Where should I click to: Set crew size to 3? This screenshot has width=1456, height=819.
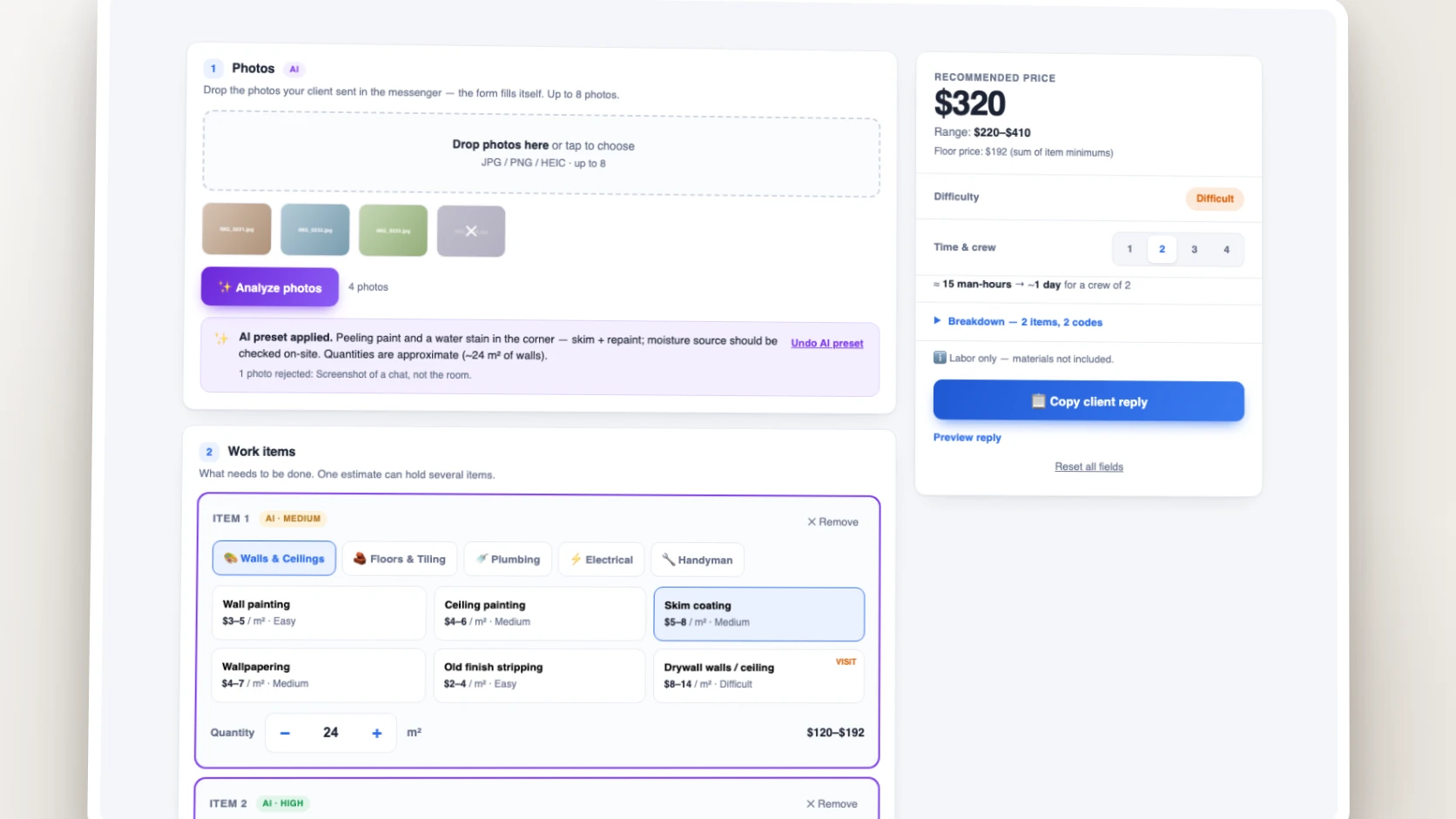[x=1194, y=250]
